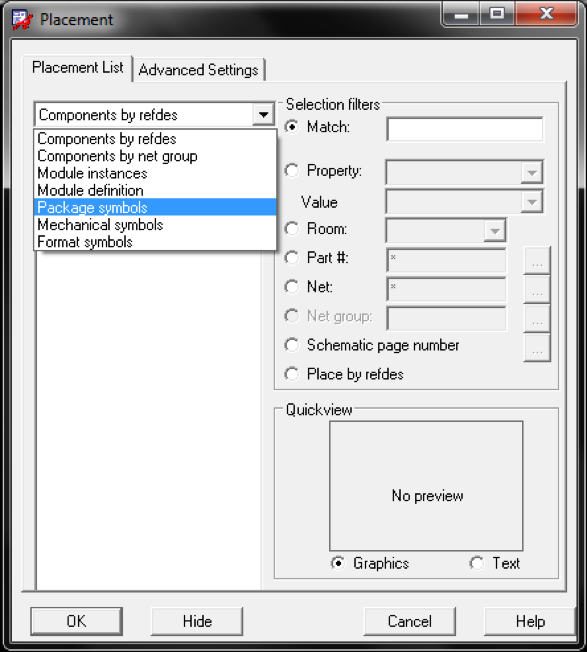This screenshot has width=587, height=652.
Task: Click browse button next to Schematic page number
Action: pyautogui.click(x=537, y=347)
